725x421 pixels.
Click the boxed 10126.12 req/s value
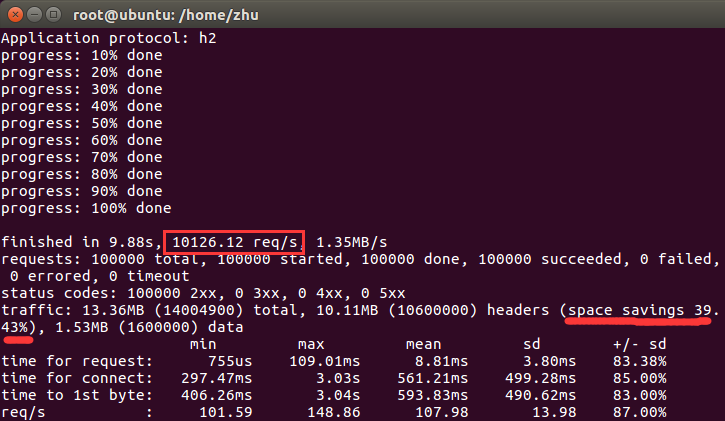234,242
